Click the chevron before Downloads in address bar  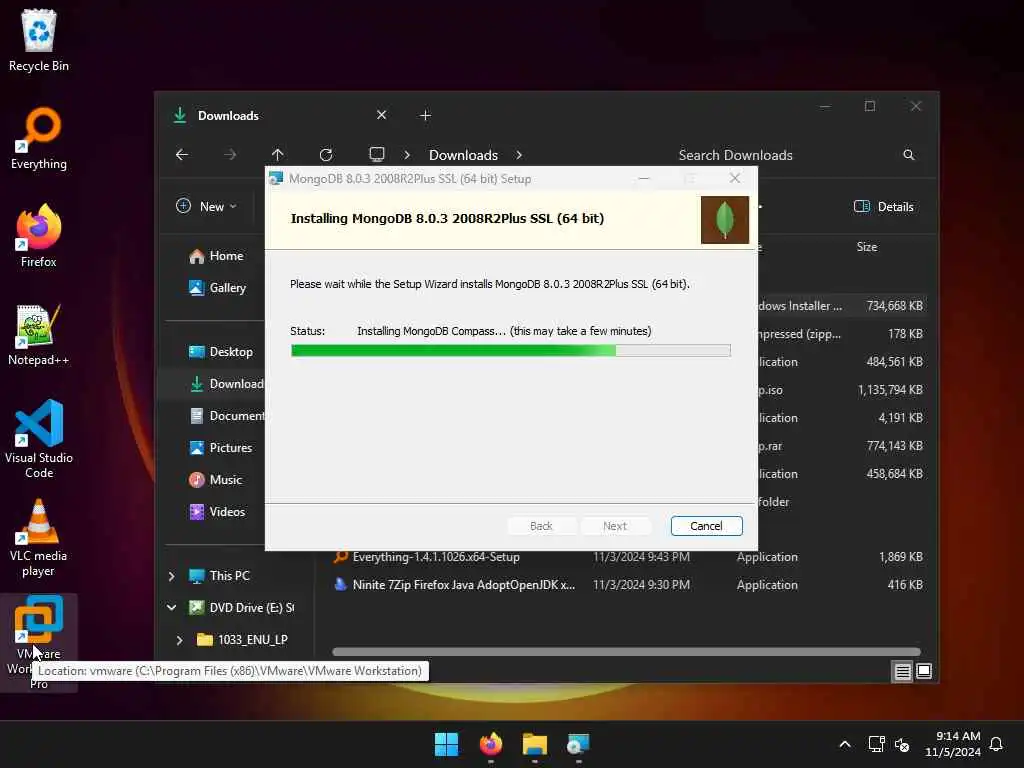pos(407,155)
